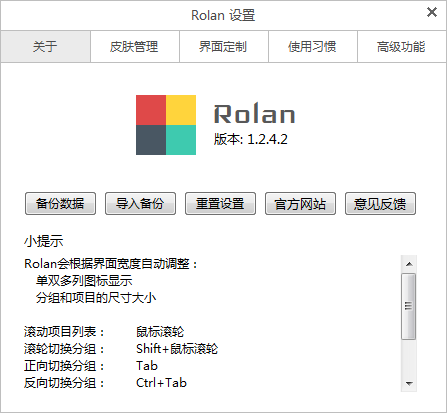The width and height of the screenshot is (447, 413).
Task: Click the red square of Rolan logo
Action: click(151, 110)
